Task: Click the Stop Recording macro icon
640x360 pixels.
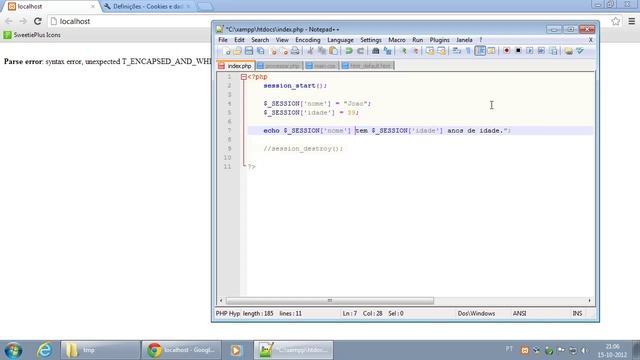Action: (x=518, y=51)
